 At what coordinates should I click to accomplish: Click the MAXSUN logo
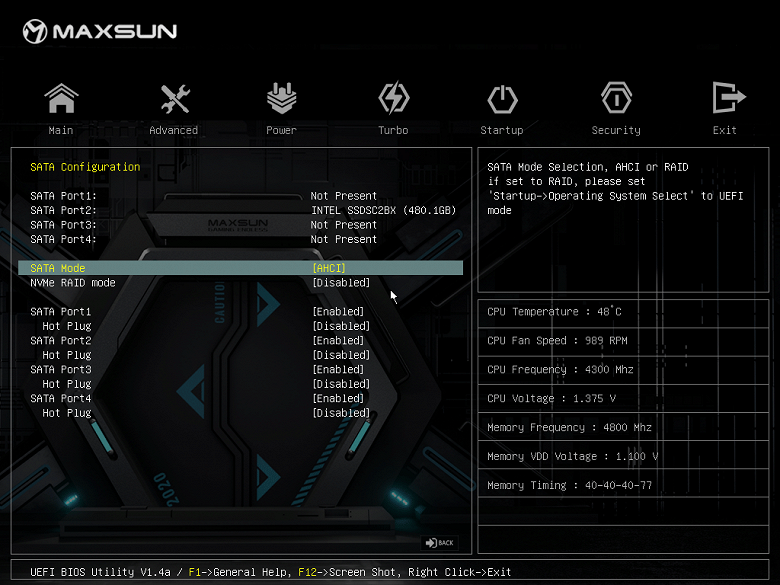coord(99,31)
